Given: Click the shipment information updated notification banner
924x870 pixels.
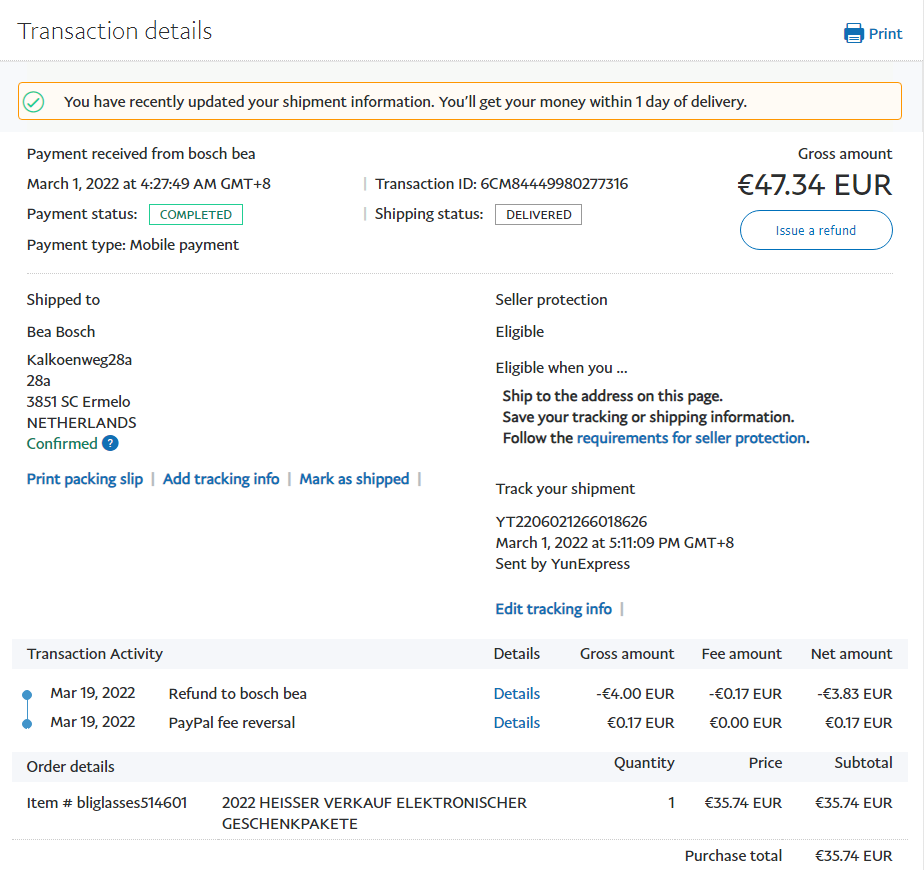Looking at the screenshot, I should coord(460,102).
